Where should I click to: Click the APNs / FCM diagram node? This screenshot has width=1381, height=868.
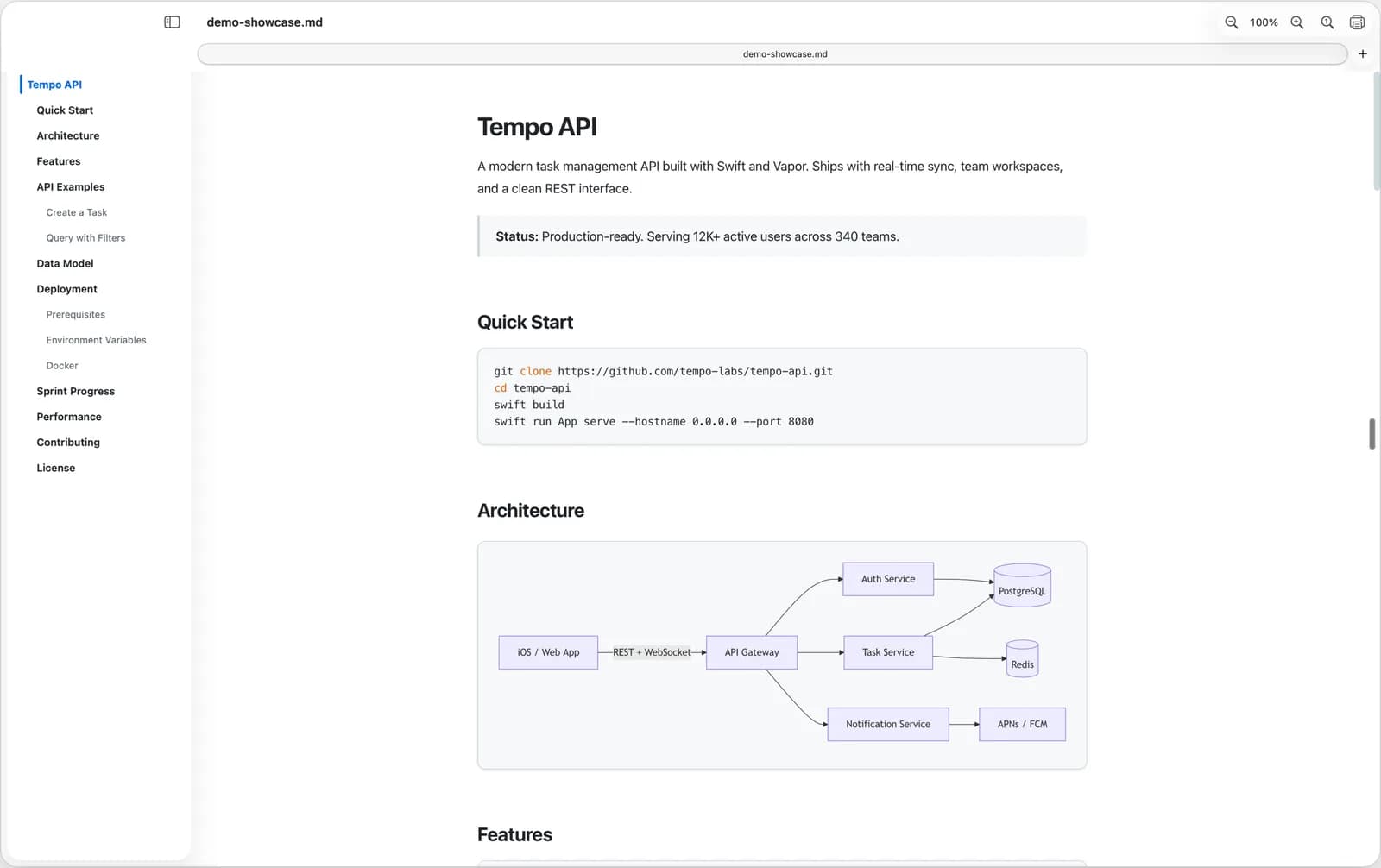(1022, 724)
